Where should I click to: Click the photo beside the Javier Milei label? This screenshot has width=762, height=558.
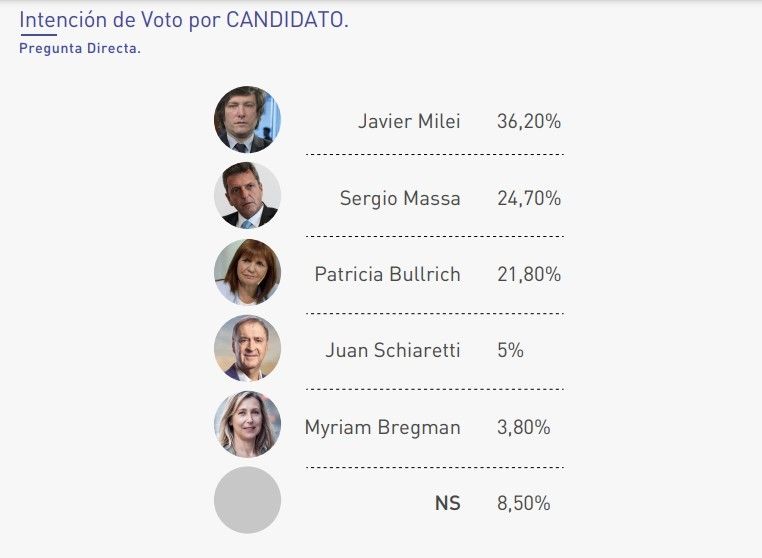[x=247, y=120]
